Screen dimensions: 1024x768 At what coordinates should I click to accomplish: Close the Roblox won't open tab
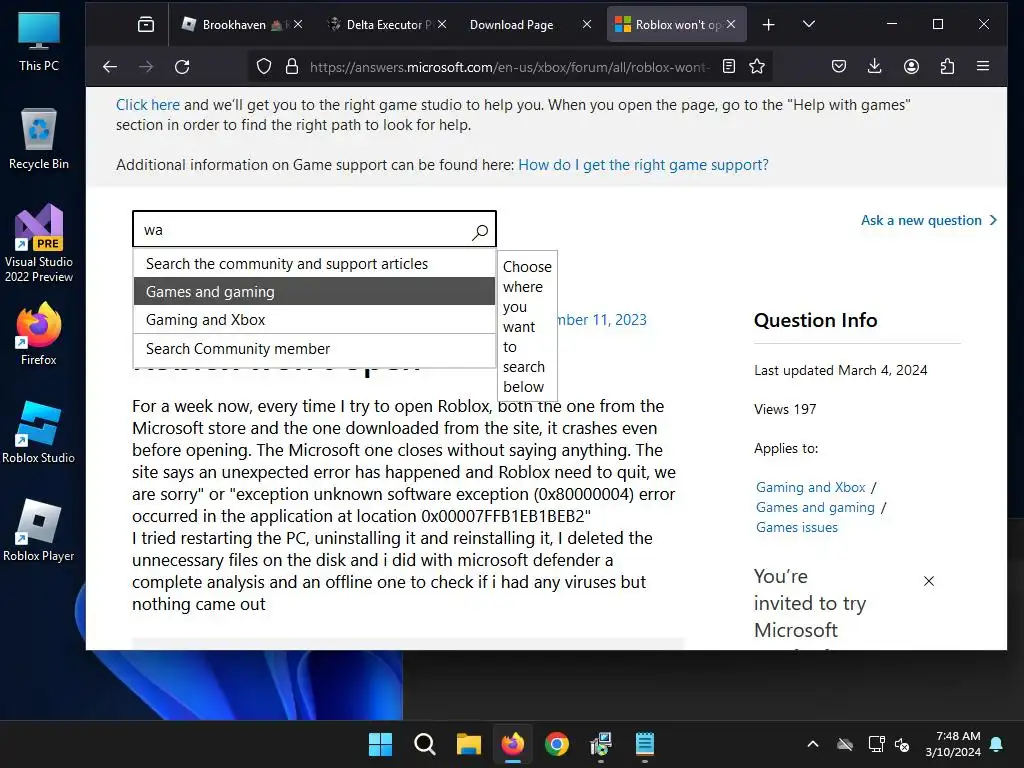(731, 24)
